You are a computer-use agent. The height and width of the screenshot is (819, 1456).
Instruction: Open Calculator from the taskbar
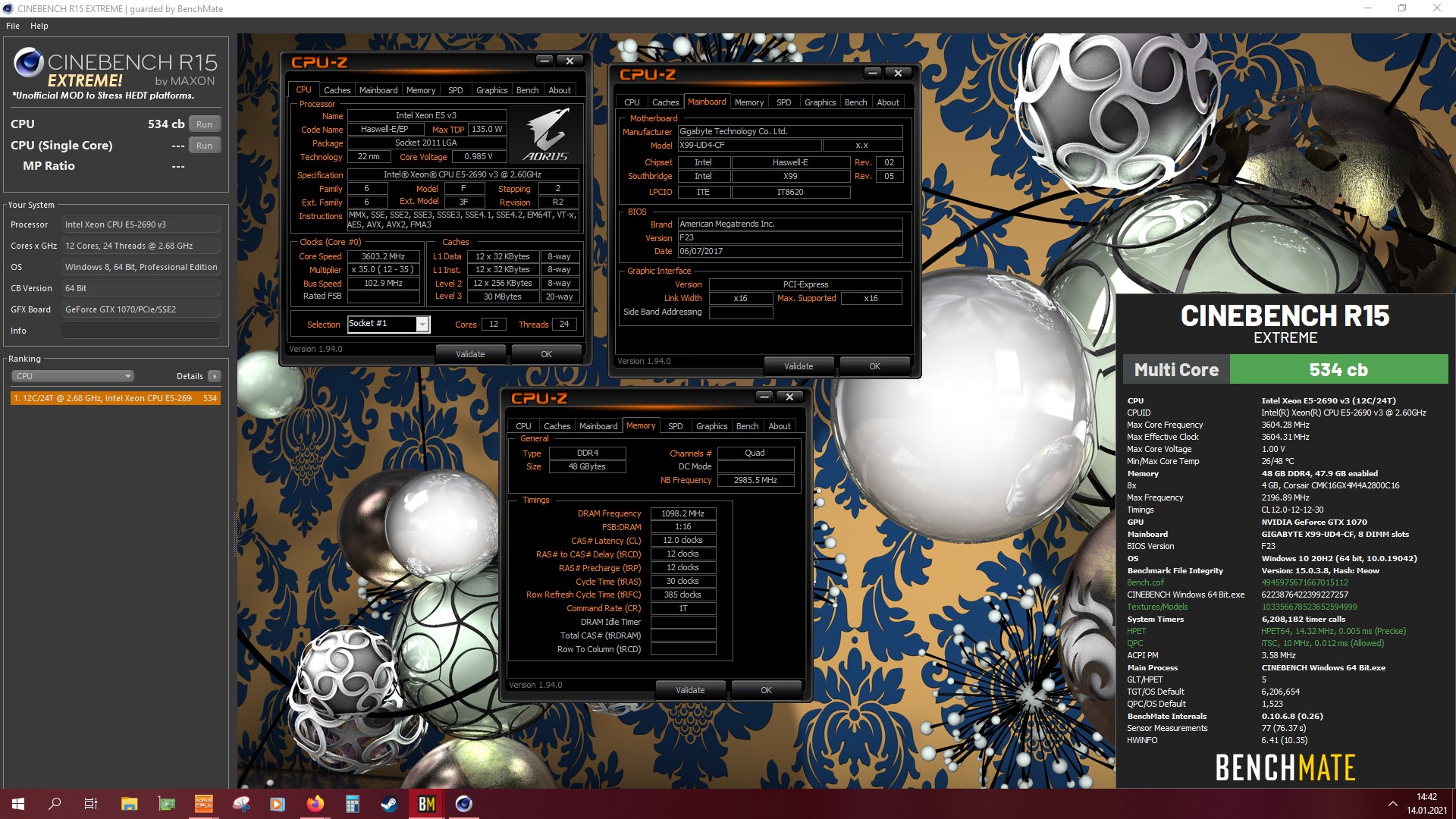(x=352, y=804)
